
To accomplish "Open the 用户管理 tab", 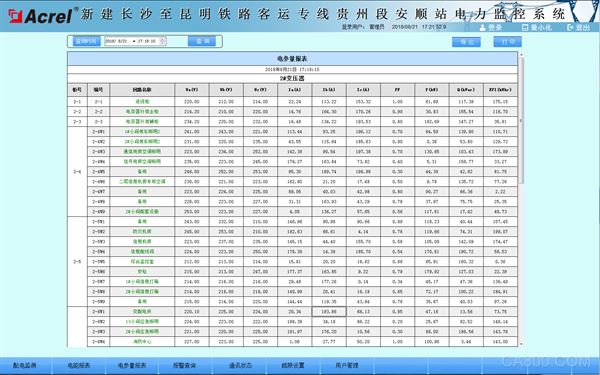I will (346, 365).
